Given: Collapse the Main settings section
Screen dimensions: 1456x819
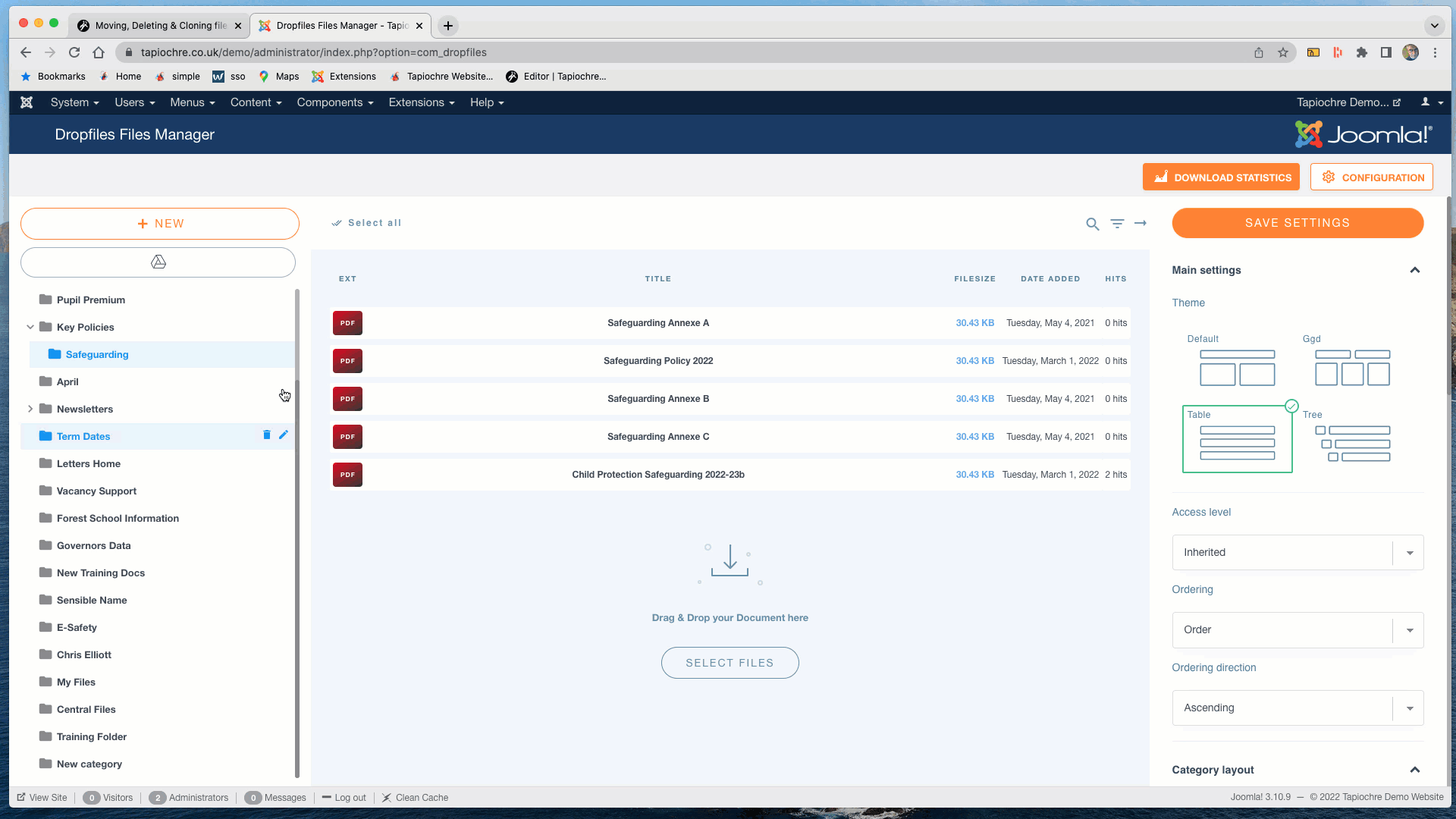Looking at the screenshot, I should (1414, 271).
